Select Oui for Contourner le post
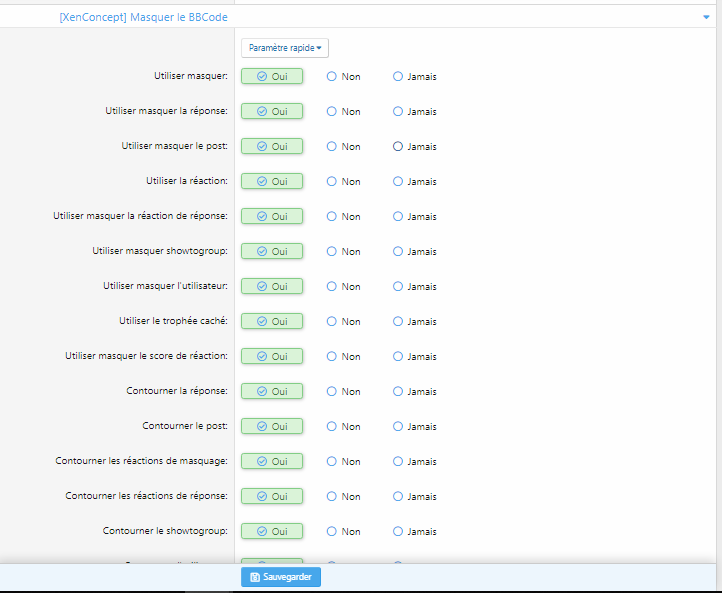The width and height of the screenshot is (722, 593). click(272, 426)
